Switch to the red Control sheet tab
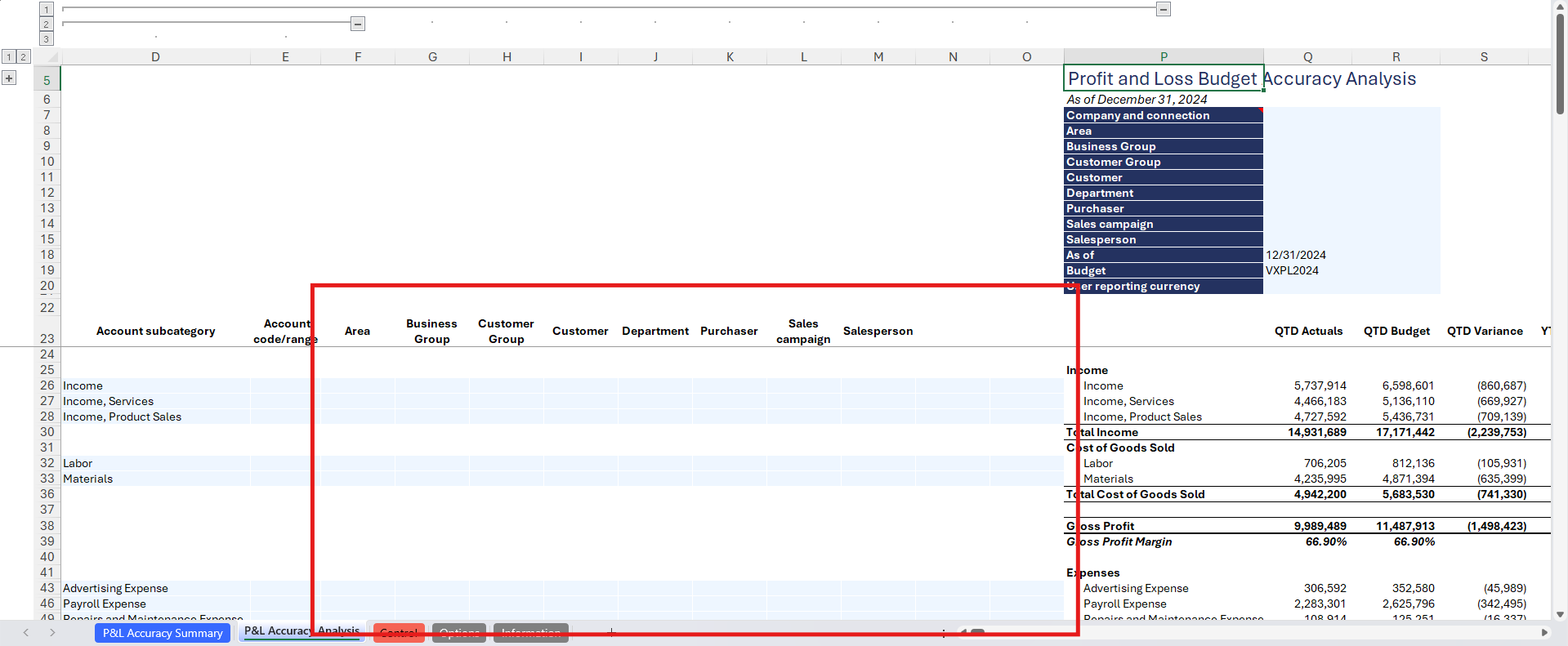 [399, 633]
